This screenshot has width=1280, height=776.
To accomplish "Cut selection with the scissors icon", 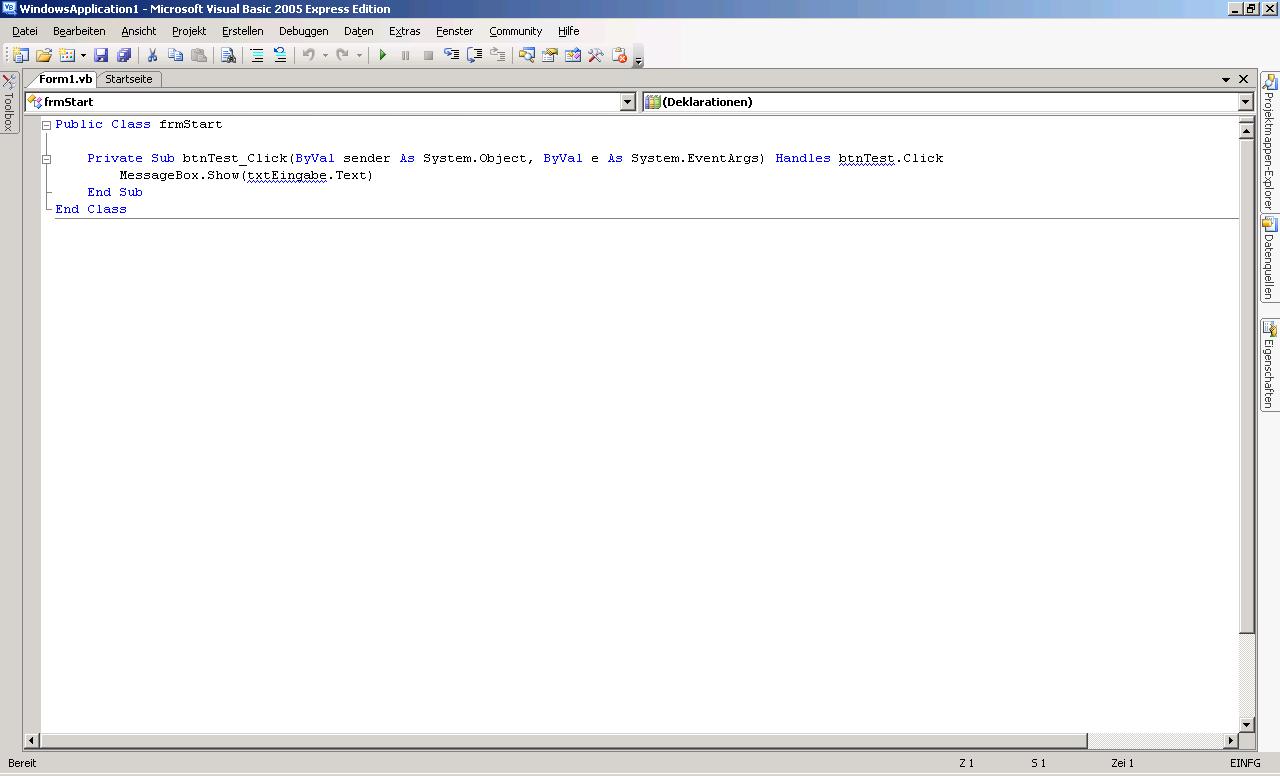I will pyautogui.click(x=152, y=56).
